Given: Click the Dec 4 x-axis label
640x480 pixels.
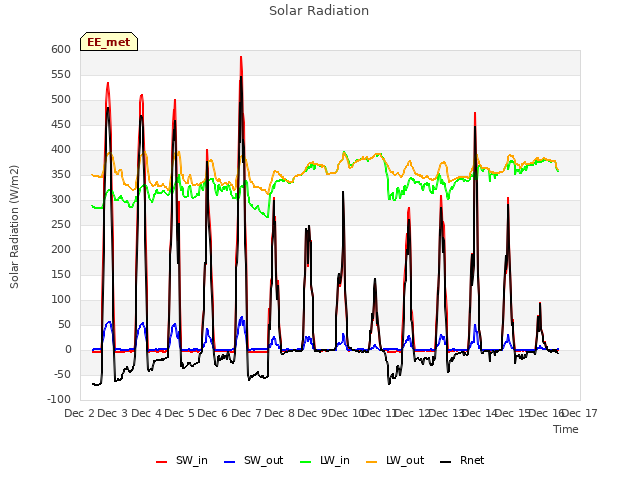Looking at the screenshot, I should click(146, 413).
